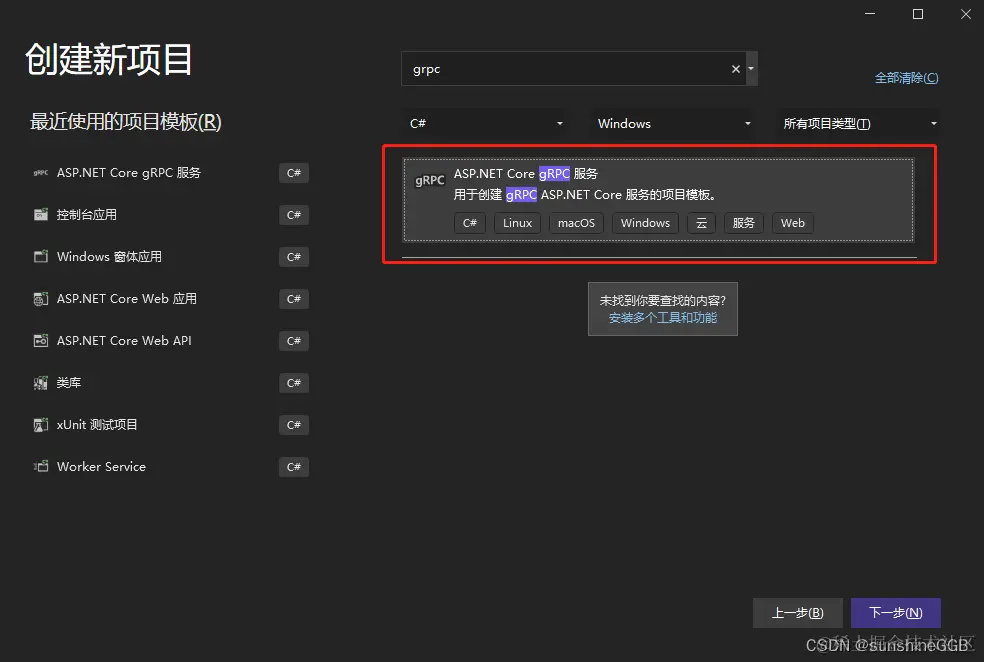Maximize the dialog window
This screenshot has height=662, width=984.
pos(917,14)
